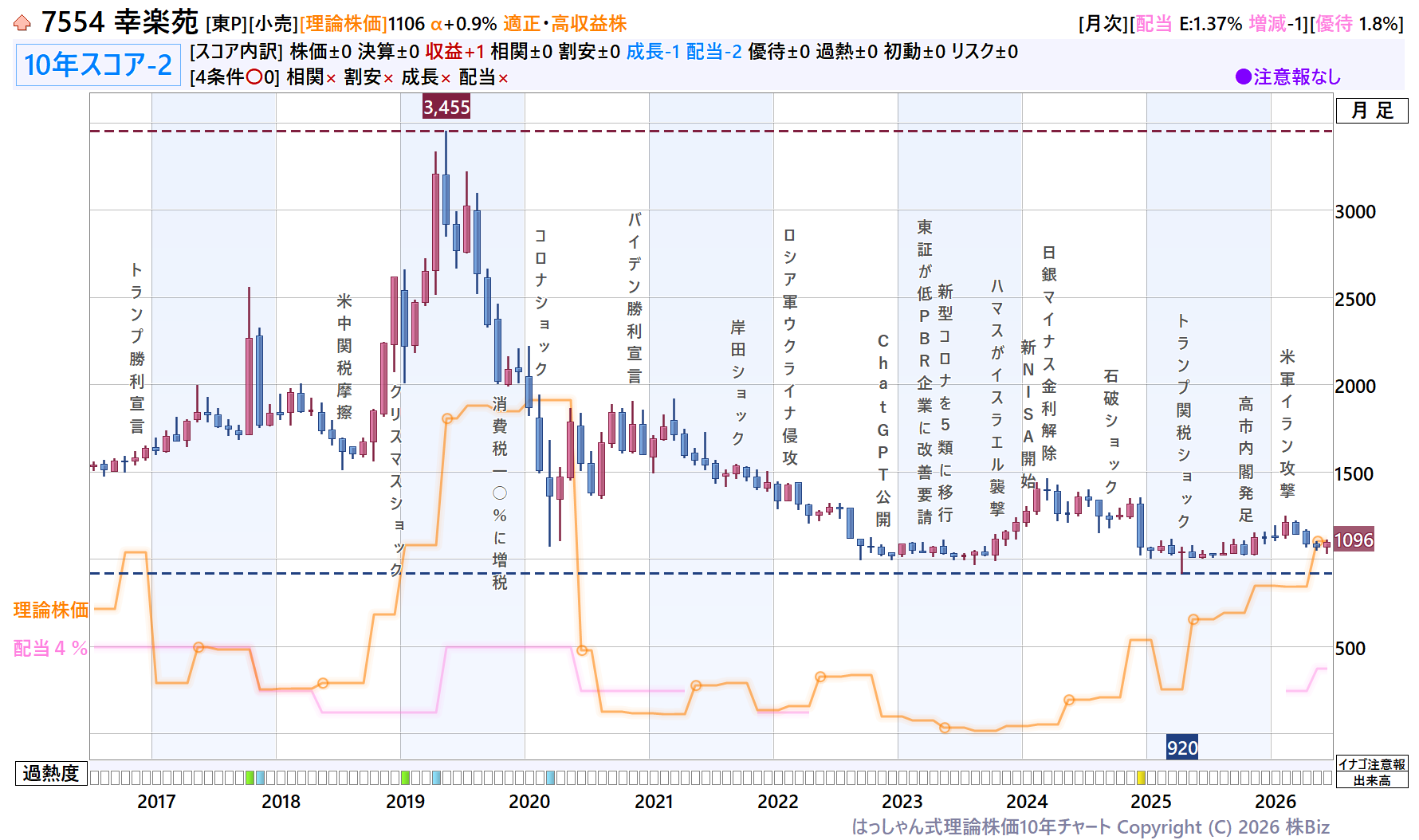Click the 500 price axis label
This screenshot has width=1419, height=840.
pyautogui.click(x=1350, y=649)
